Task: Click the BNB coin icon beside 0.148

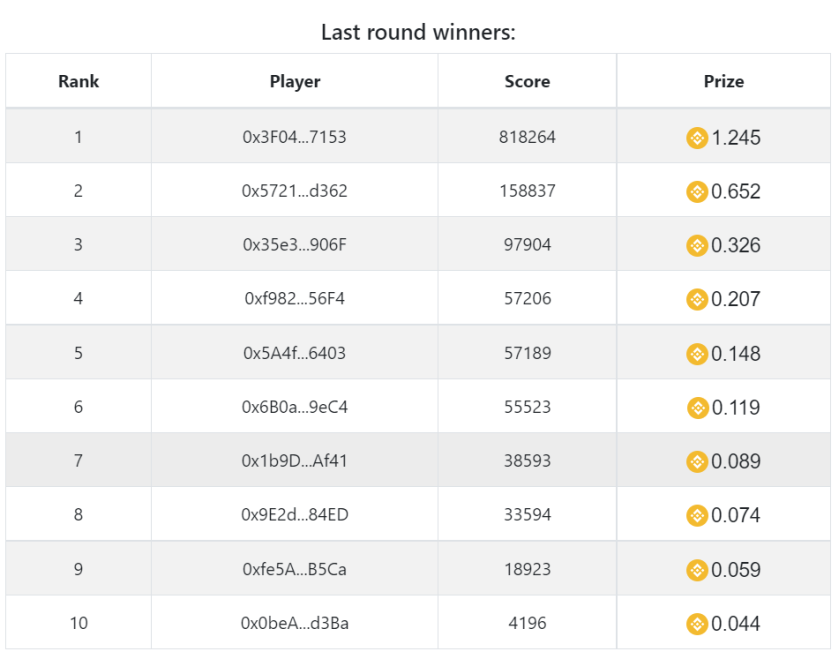Action: (697, 354)
